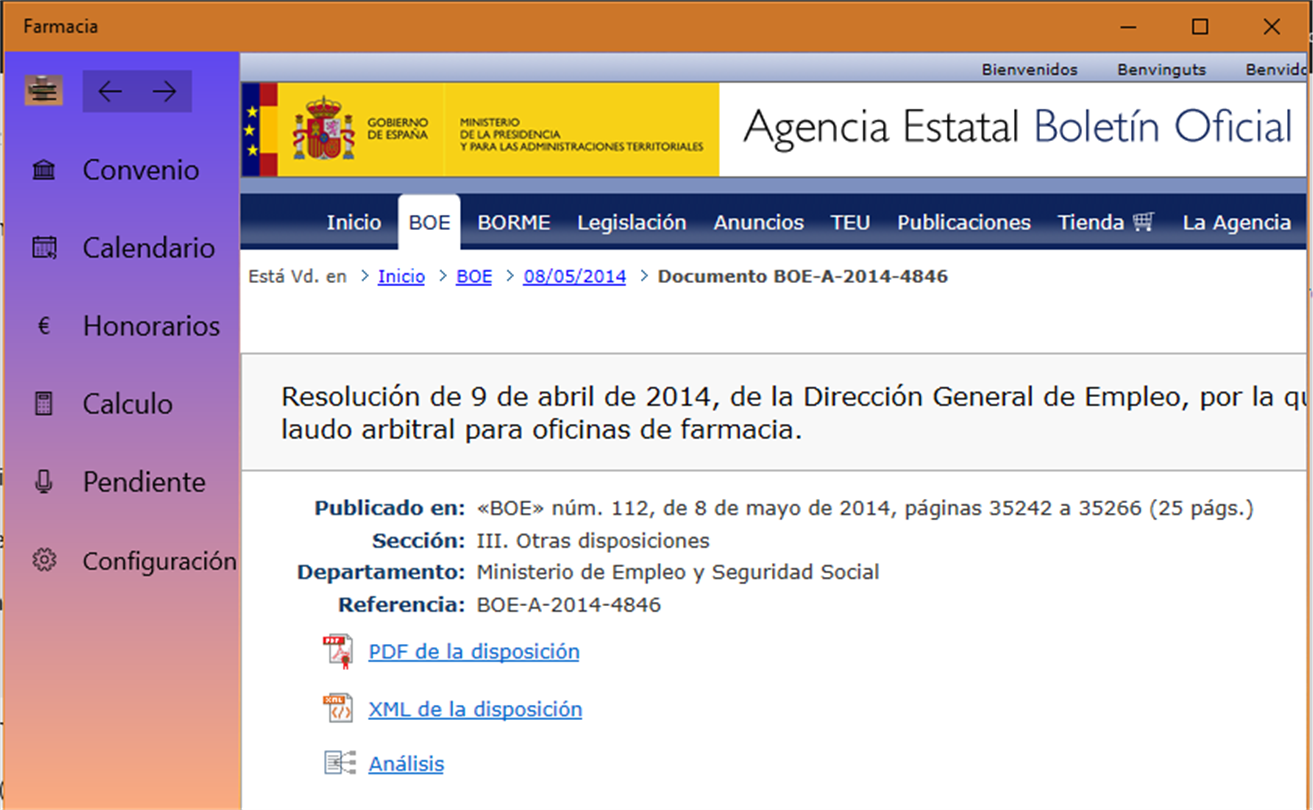
Task: Click the PDF file icon
Action: (x=339, y=652)
